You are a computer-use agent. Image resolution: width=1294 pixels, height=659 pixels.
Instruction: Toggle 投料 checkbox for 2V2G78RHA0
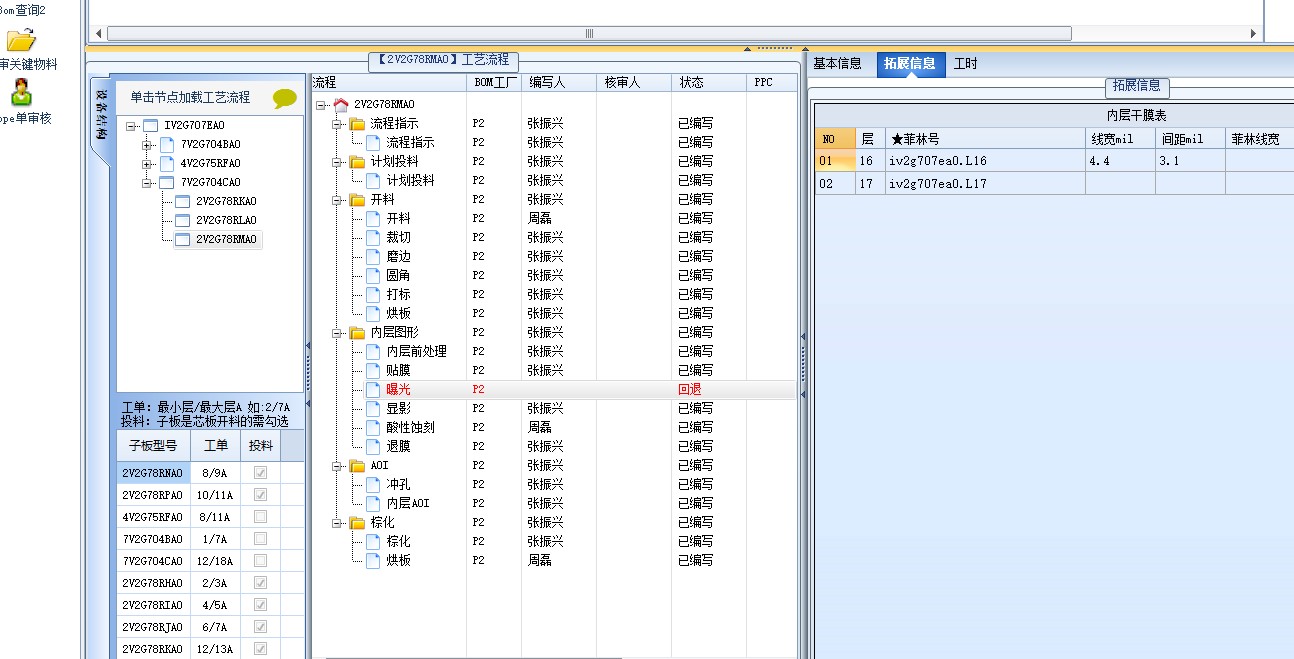coord(260,583)
